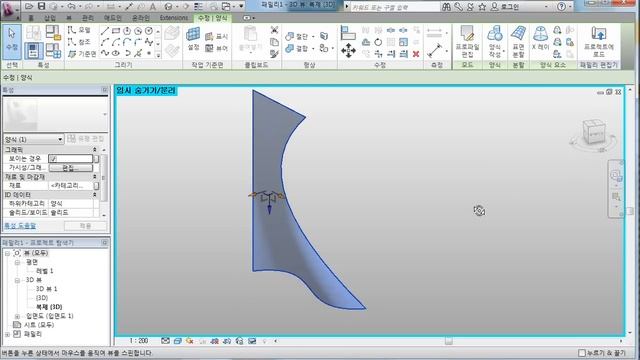
Task: Open the Default 3D View icon
Action: pyautogui.click(x=168, y=7)
